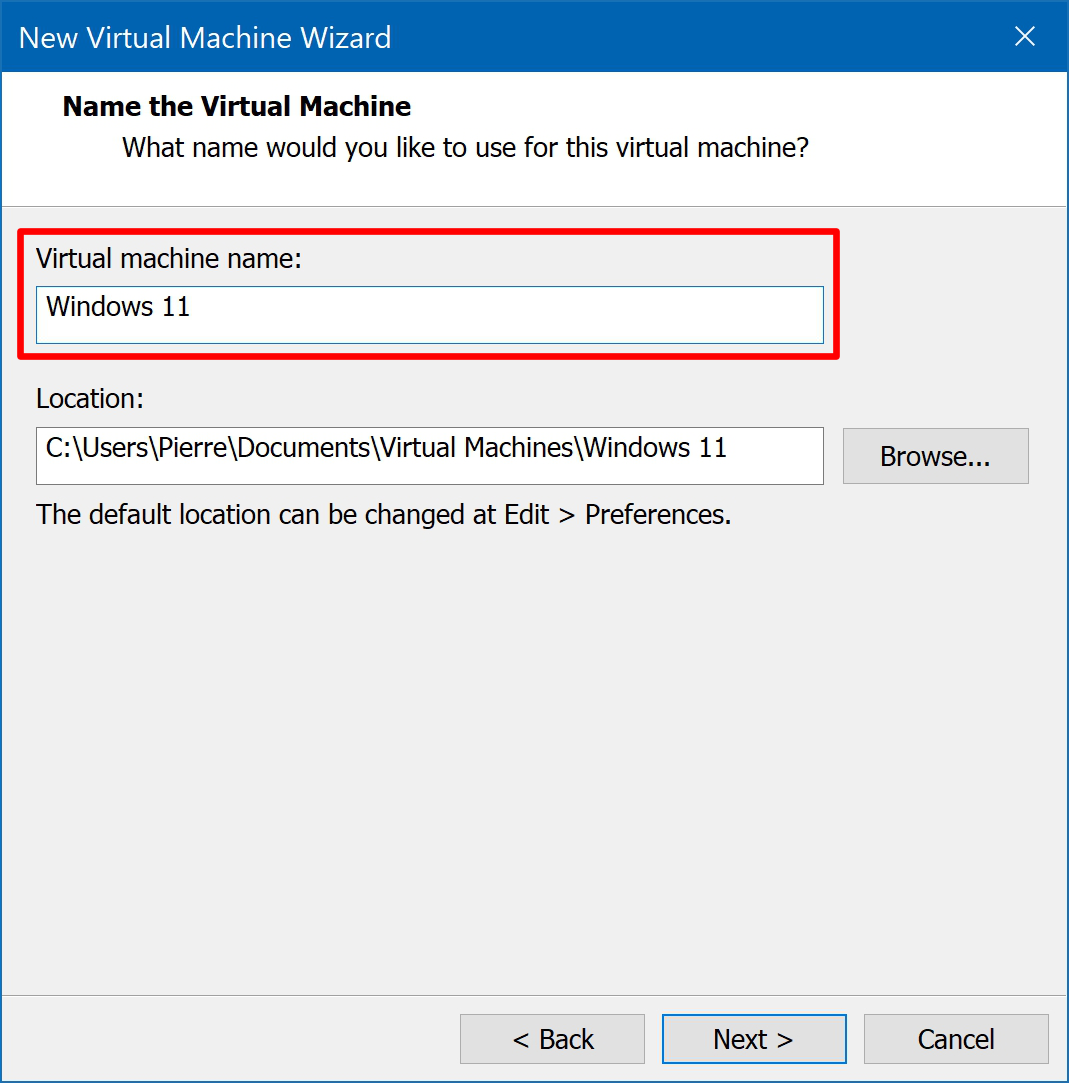Screen dimensions: 1069x1083
Task: Close the wizard with the X button
Action: coord(1025,36)
